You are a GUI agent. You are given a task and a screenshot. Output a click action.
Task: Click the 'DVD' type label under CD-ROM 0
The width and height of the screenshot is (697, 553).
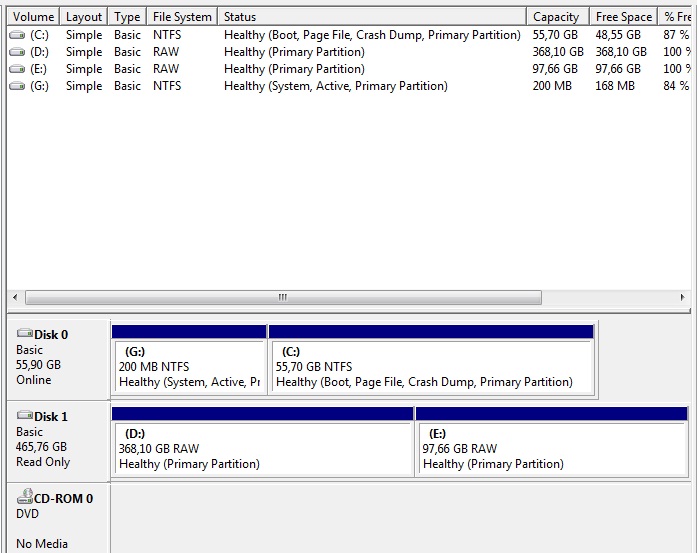[x=28, y=514]
